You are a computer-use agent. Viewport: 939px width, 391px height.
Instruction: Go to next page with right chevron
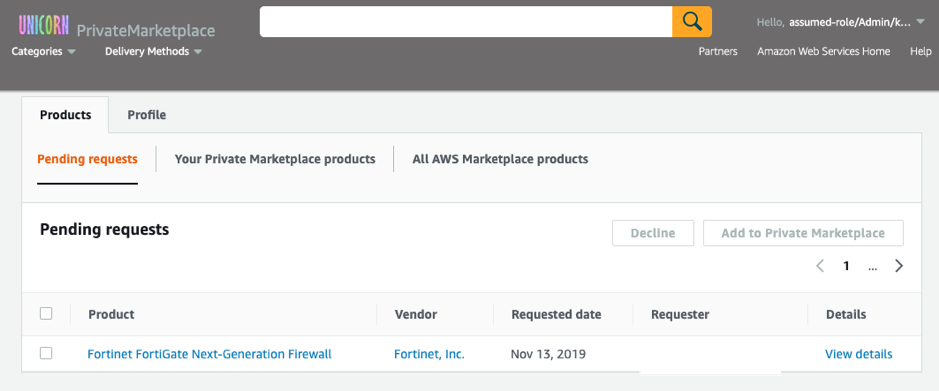tap(899, 266)
